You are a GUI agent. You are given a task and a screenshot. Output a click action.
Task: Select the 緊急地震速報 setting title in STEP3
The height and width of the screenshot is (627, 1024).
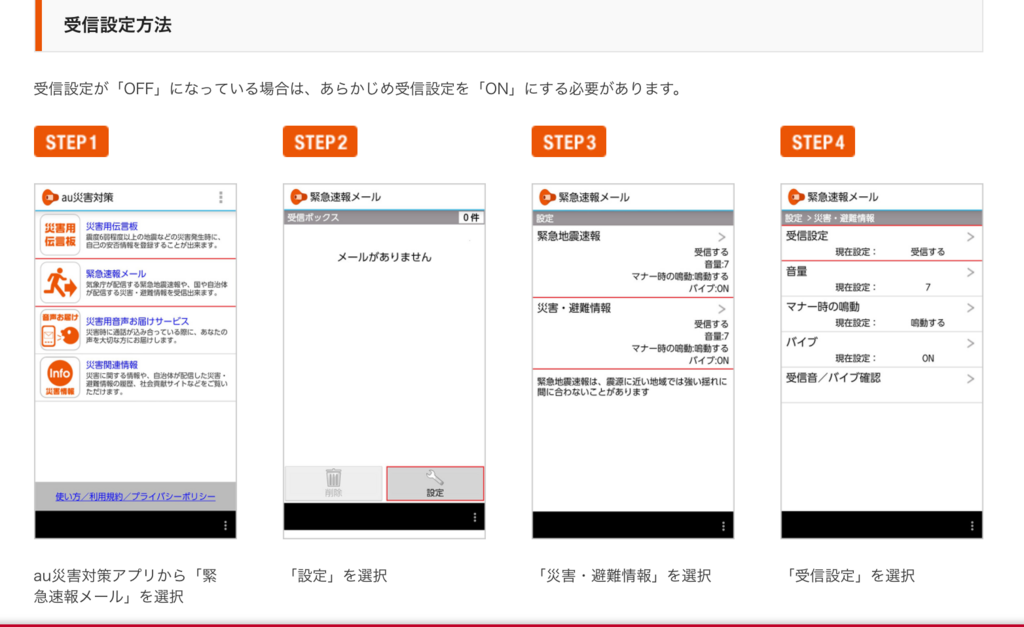point(569,236)
